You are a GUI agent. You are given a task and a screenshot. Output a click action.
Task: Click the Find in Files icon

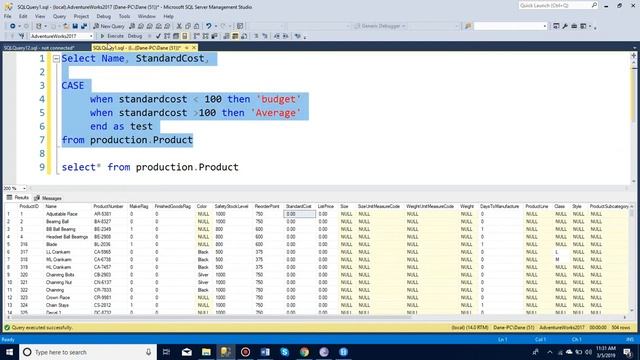click(468, 26)
